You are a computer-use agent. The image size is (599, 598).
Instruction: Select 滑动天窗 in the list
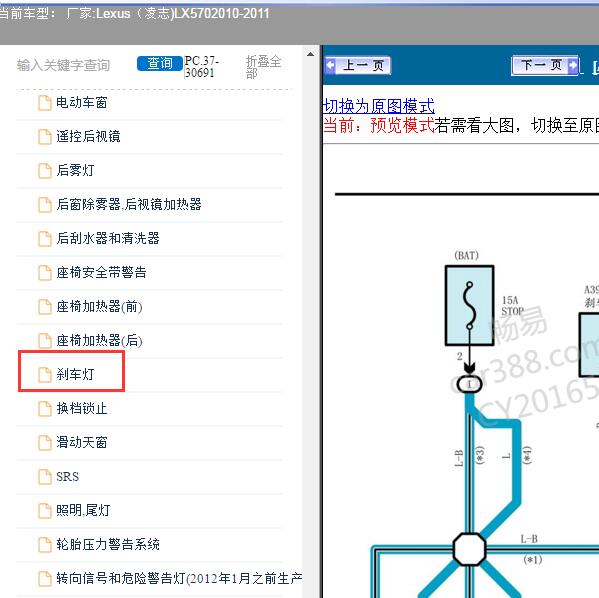click(x=82, y=442)
